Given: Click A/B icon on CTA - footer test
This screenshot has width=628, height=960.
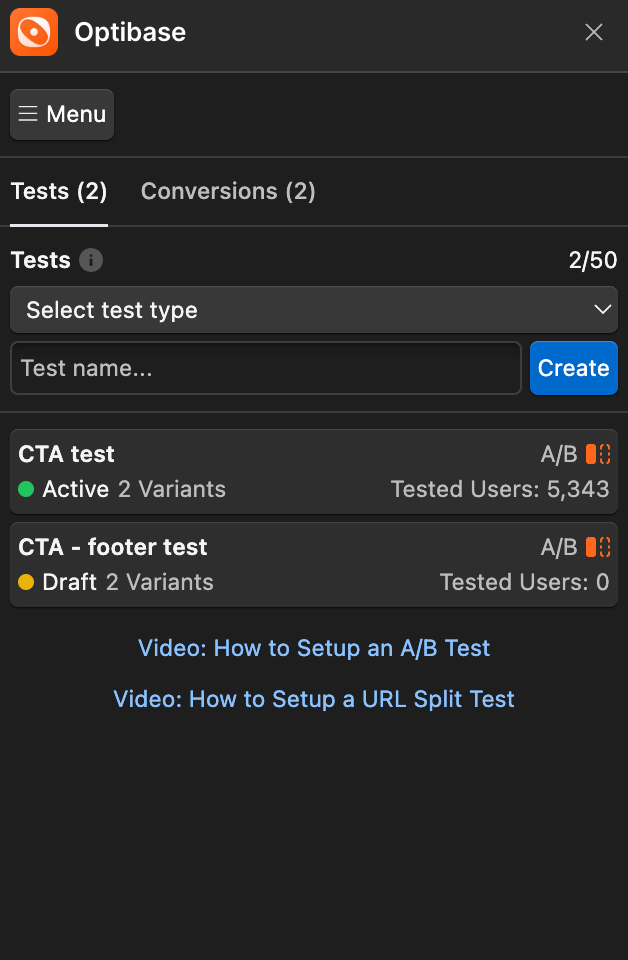Looking at the screenshot, I should click(598, 547).
